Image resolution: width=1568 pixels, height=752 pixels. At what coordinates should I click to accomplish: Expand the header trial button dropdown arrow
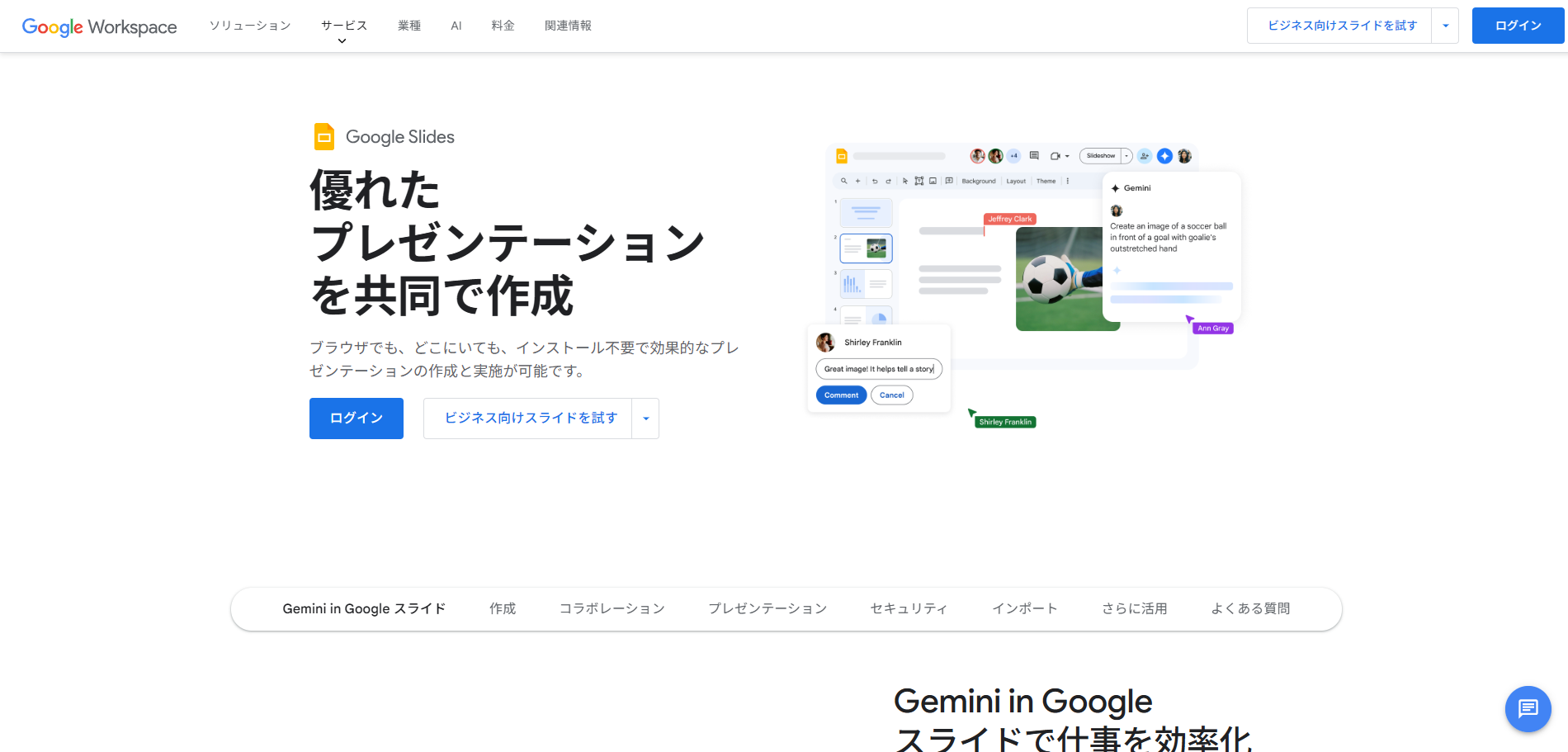click(x=1445, y=26)
